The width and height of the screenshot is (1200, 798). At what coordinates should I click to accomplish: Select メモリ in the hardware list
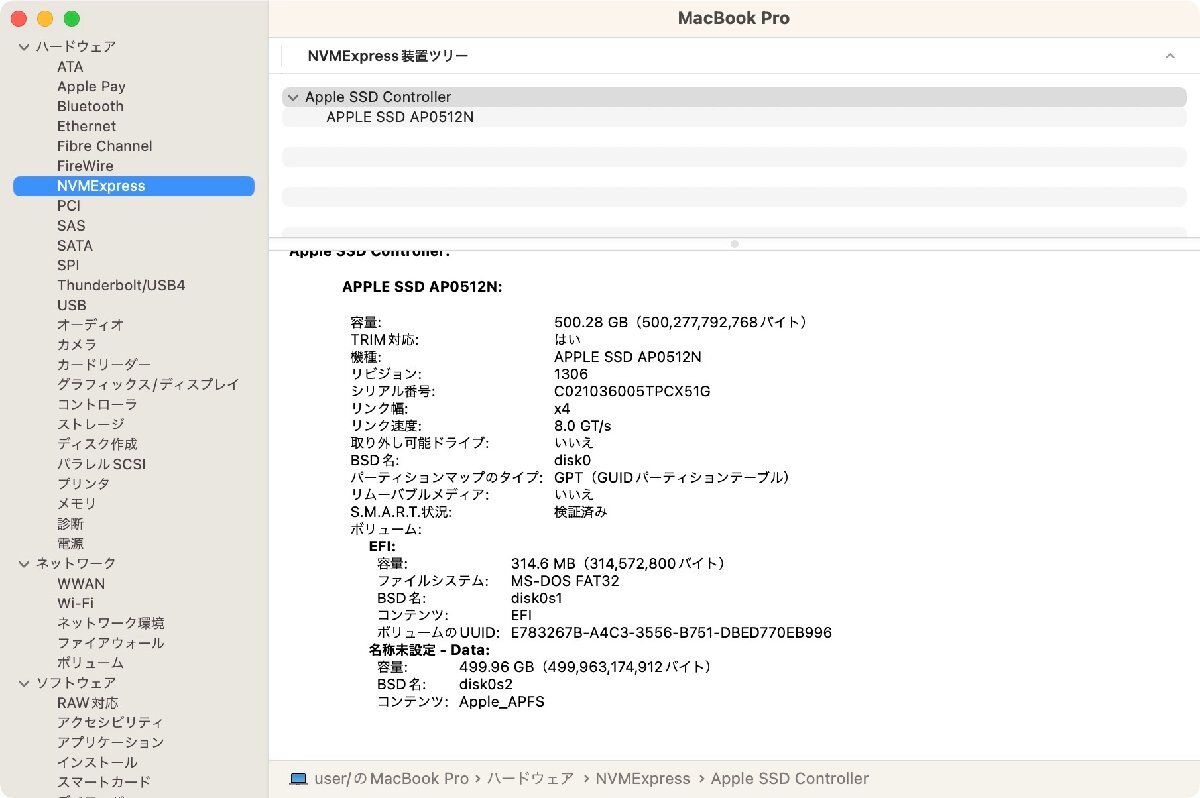[77, 504]
